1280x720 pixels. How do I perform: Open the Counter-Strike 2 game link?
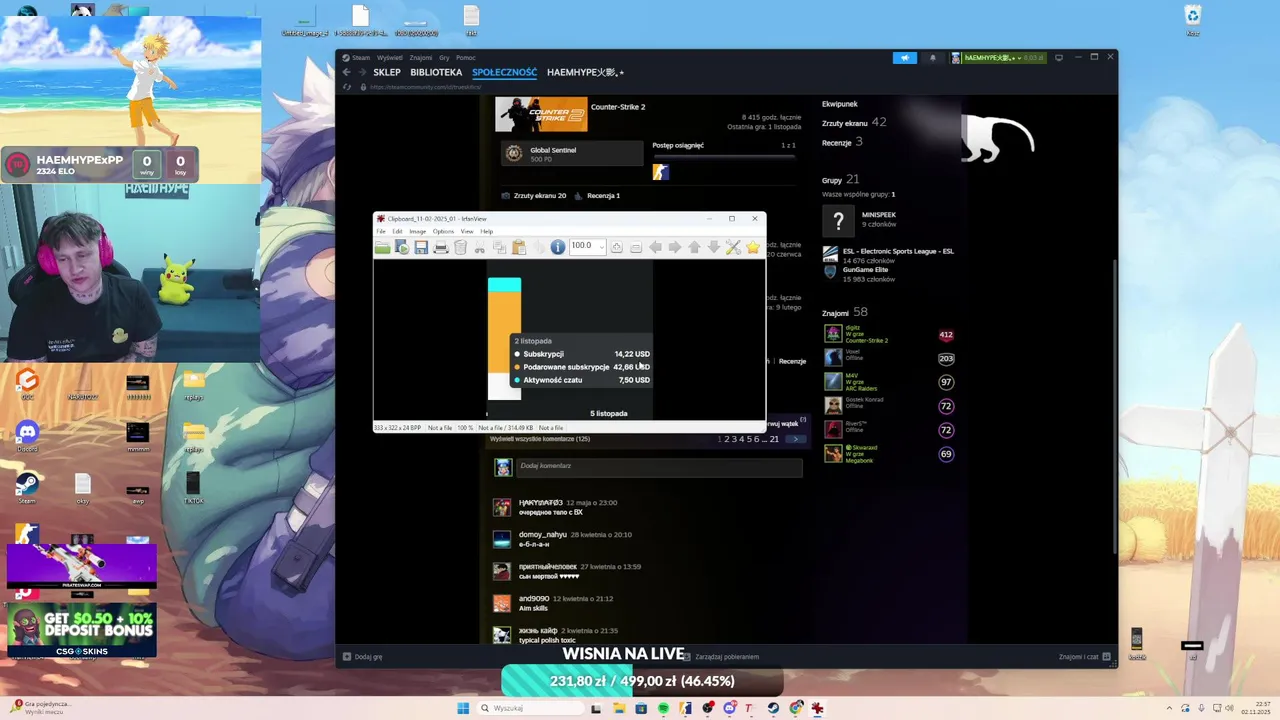(618, 107)
